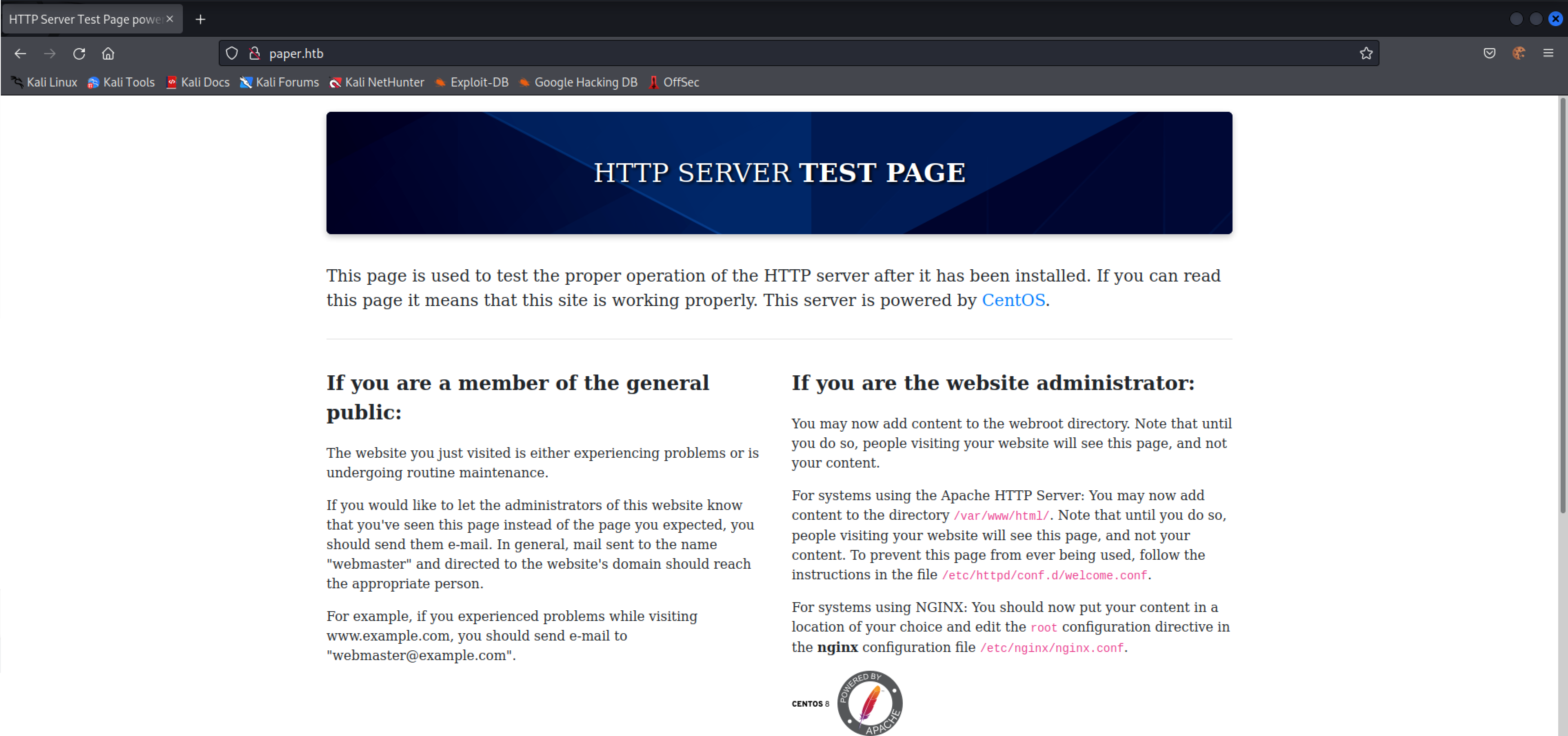Screen dimensions: 1568x736
Task: Open the Firefox account profile icon
Action: pos(1519,53)
